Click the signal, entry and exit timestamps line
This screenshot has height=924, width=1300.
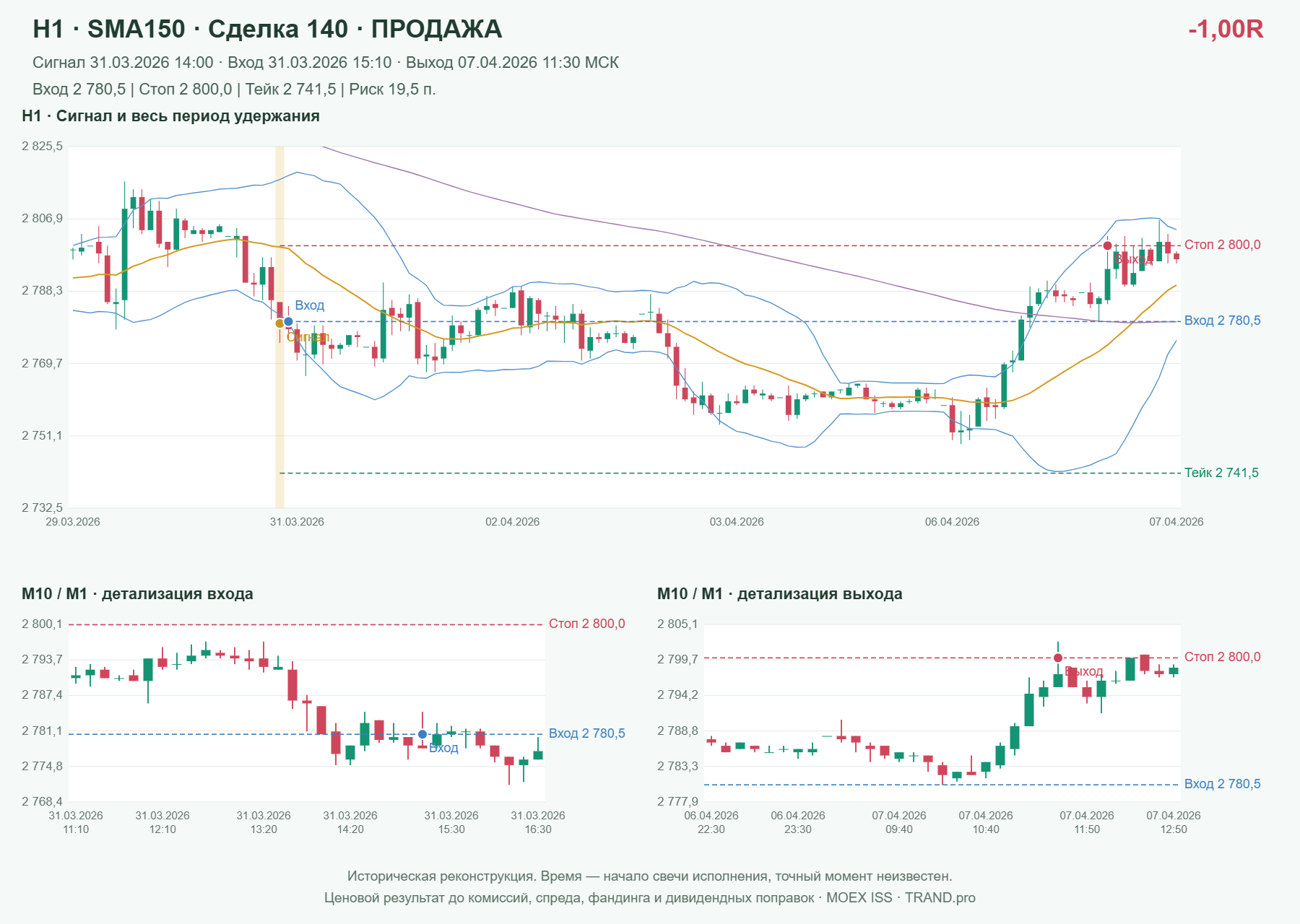[326, 63]
